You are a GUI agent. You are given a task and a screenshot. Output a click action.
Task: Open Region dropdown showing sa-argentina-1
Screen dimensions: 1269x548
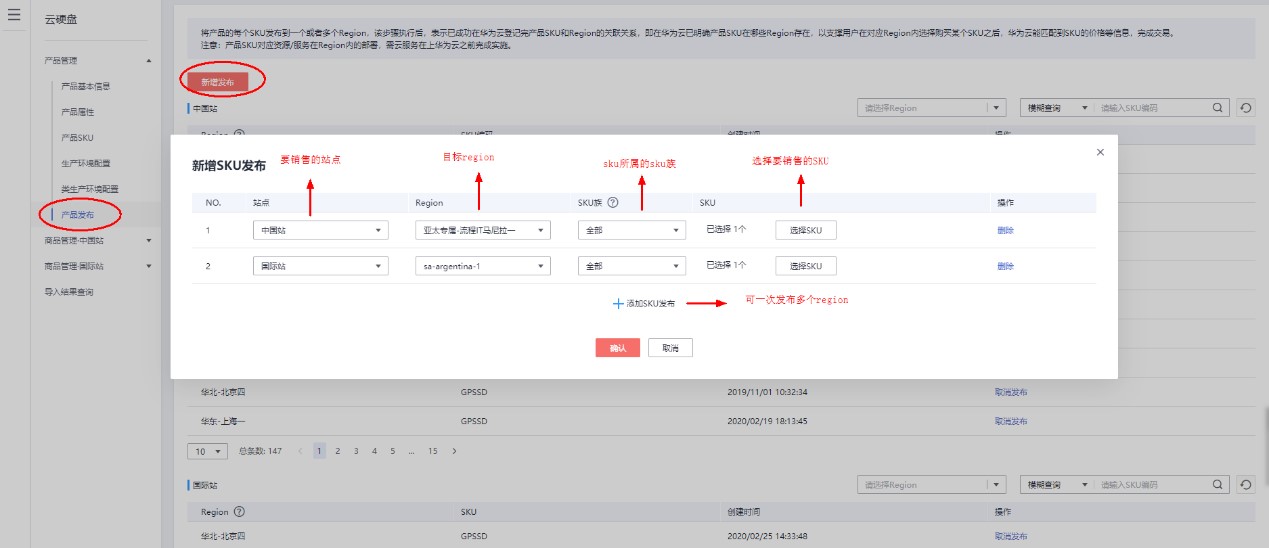[x=483, y=266]
